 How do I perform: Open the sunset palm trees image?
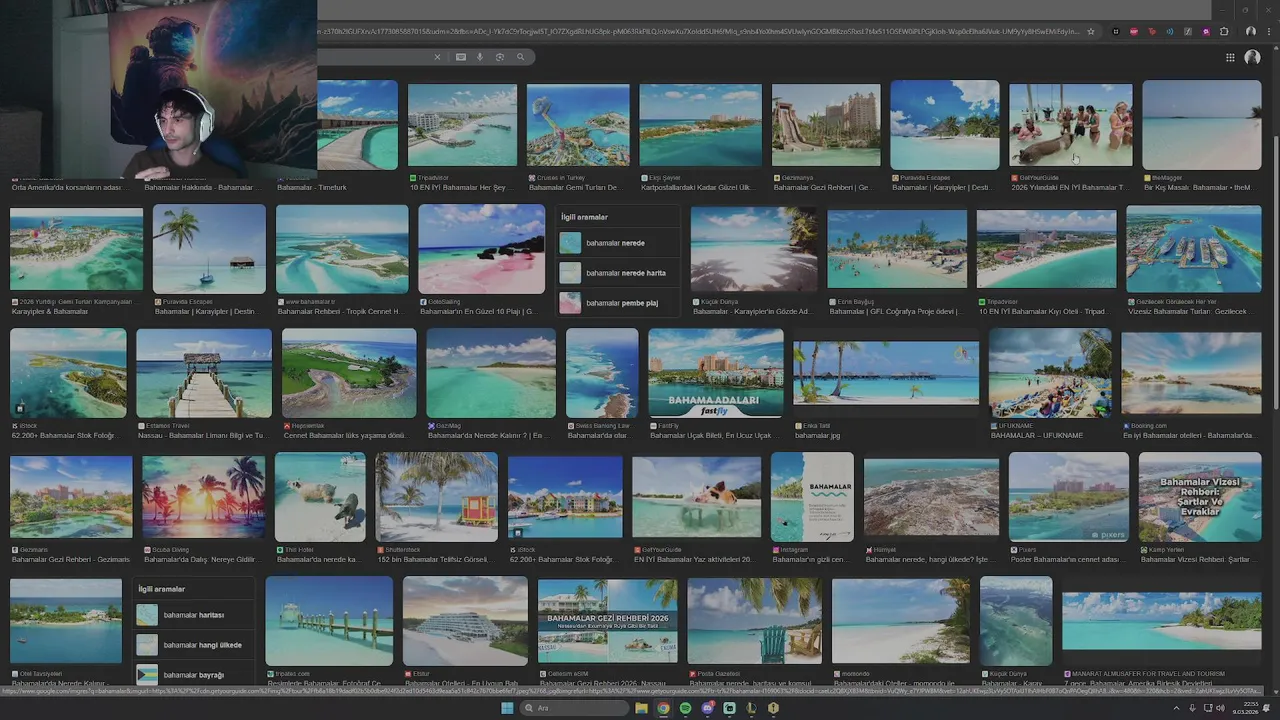click(x=204, y=497)
